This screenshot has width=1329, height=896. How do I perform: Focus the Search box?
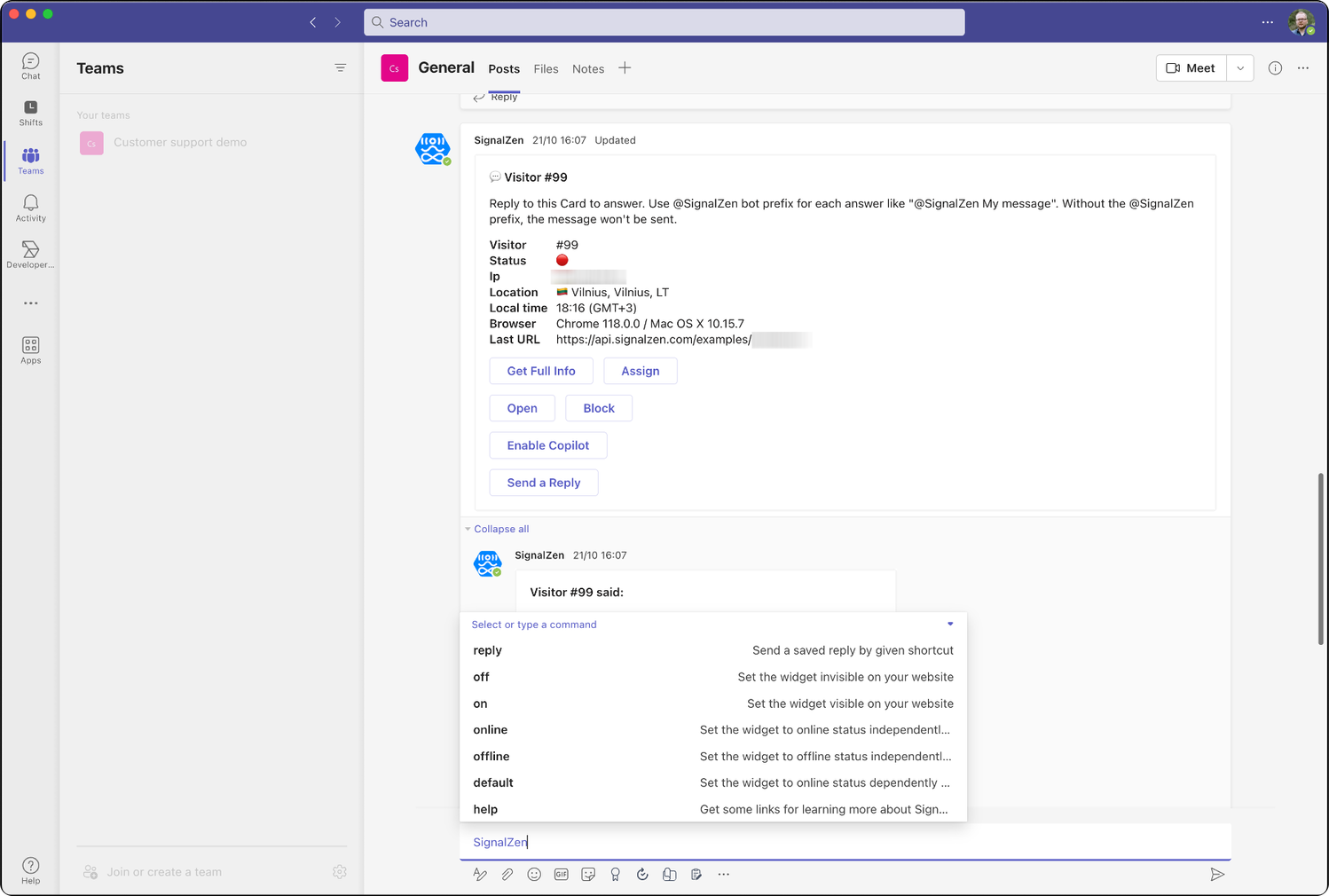point(664,22)
